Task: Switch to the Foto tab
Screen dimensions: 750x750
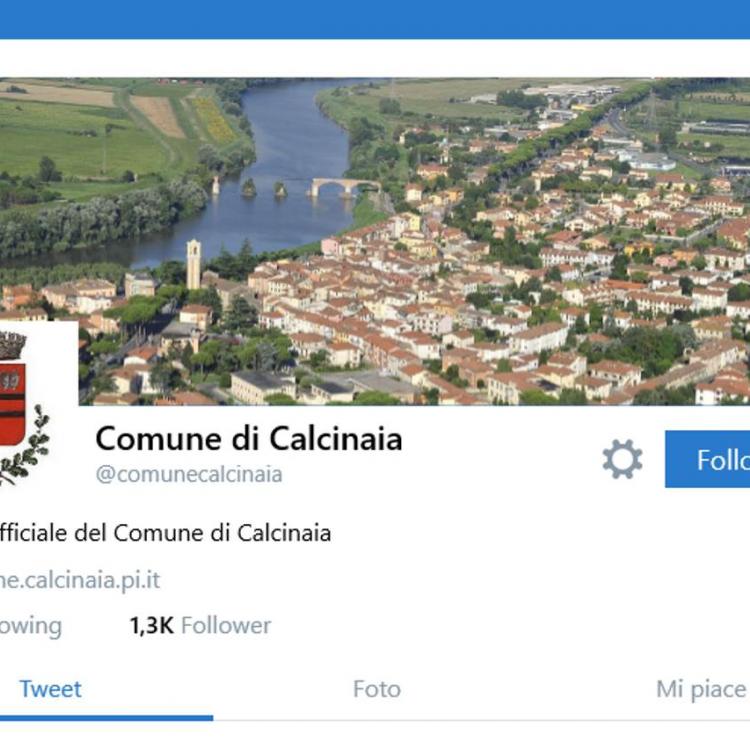Action: (376, 689)
